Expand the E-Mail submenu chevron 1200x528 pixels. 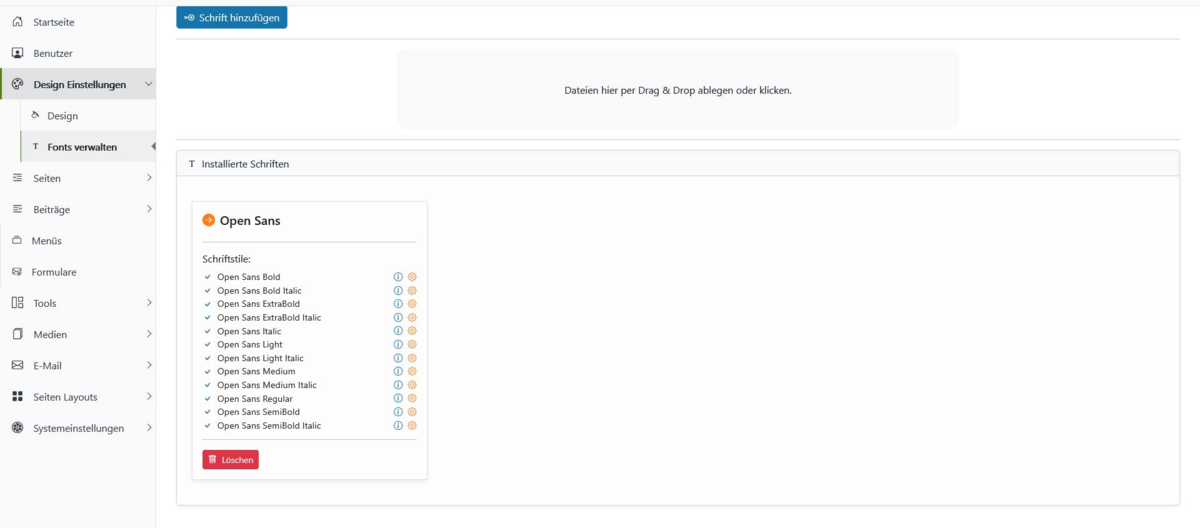[x=149, y=365]
